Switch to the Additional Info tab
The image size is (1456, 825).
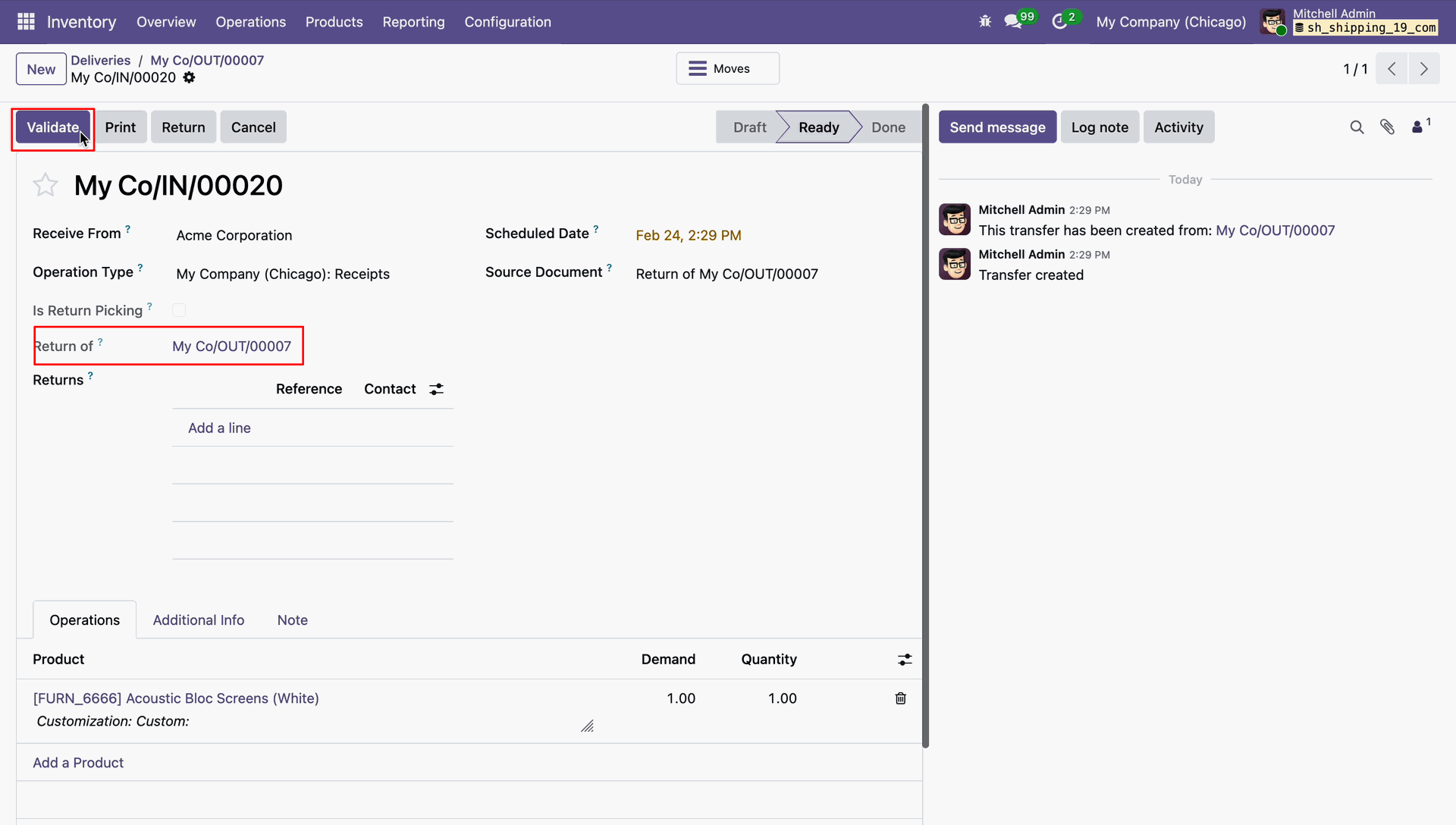[x=199, y=620]
